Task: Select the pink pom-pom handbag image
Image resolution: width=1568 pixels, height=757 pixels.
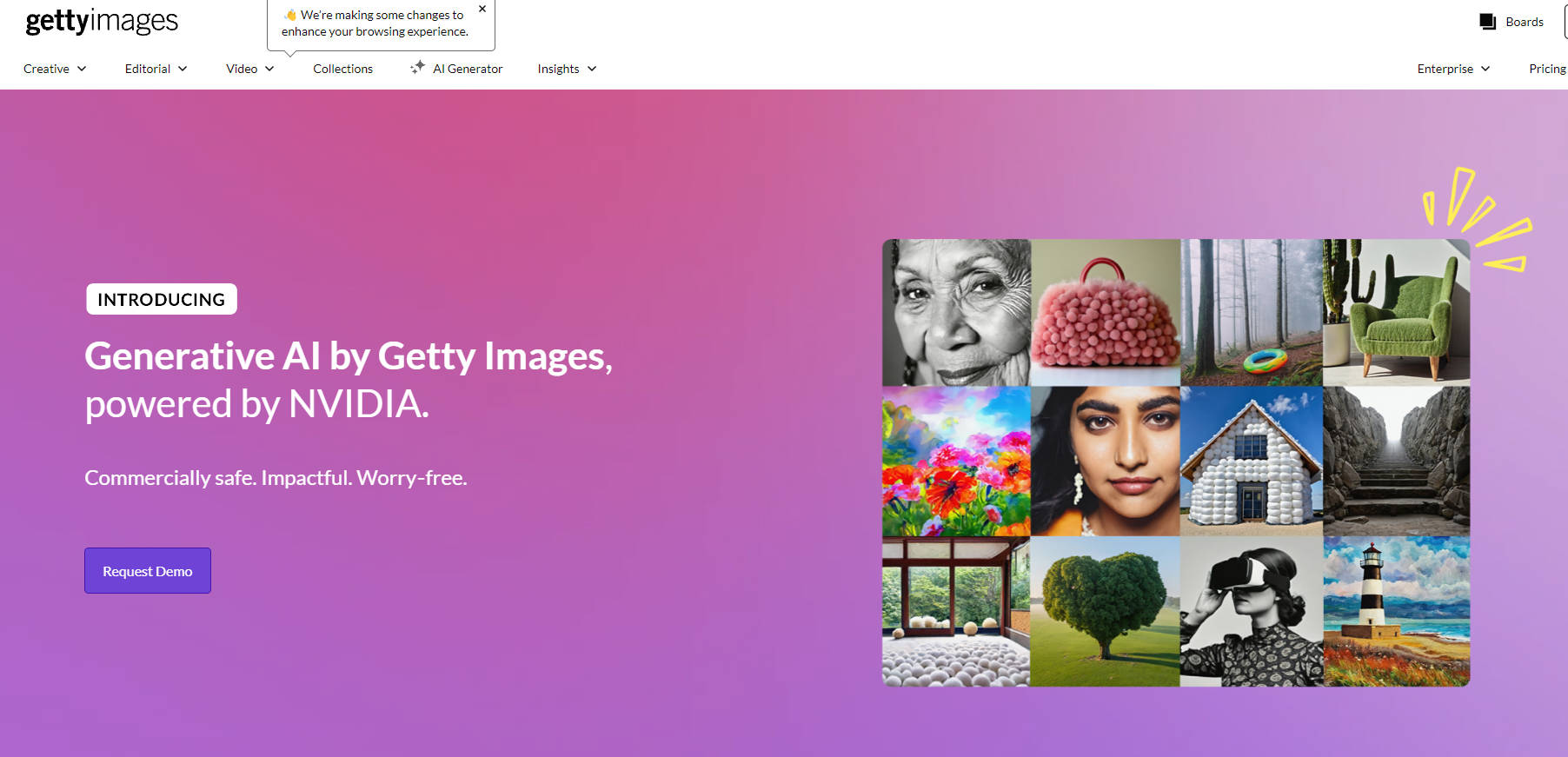Action: [1106, 313]
